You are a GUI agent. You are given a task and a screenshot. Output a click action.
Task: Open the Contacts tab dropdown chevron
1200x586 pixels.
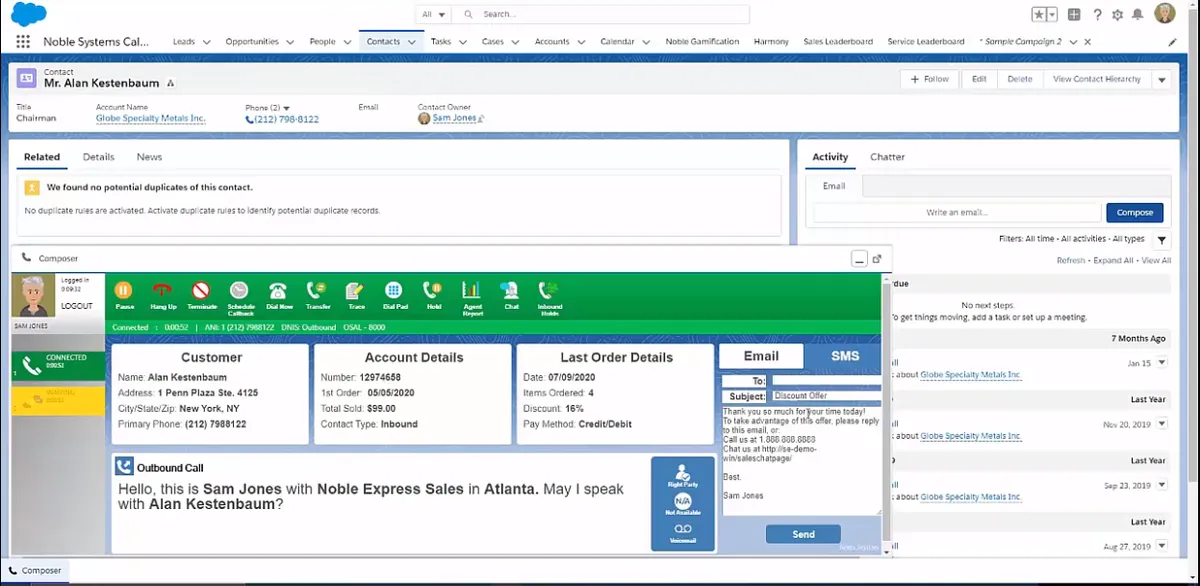(412, 42)
